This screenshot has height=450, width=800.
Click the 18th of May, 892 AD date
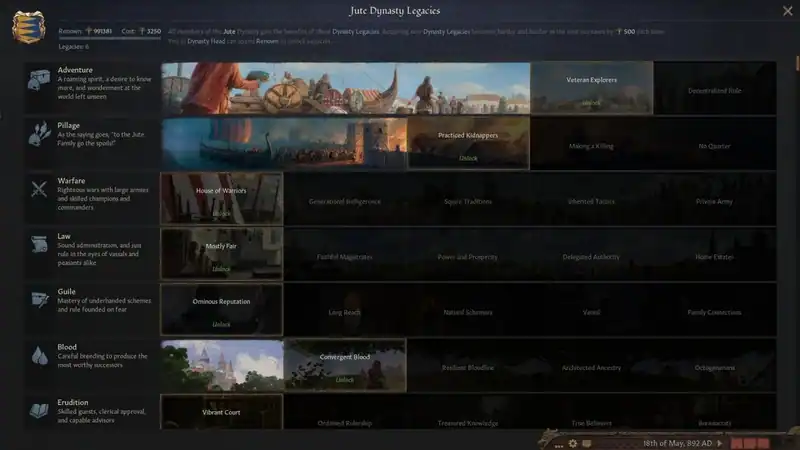point(677,443)
